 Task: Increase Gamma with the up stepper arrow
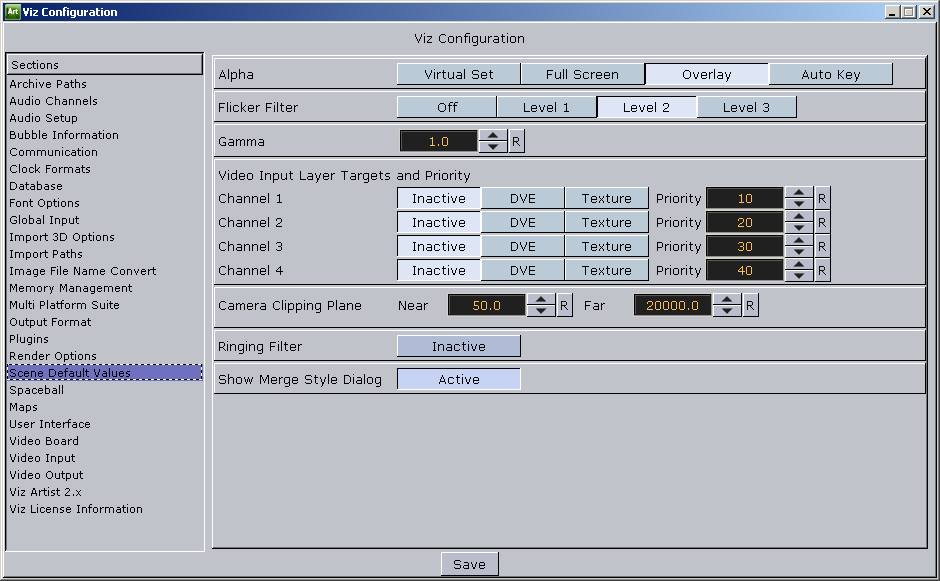[492, 136]
